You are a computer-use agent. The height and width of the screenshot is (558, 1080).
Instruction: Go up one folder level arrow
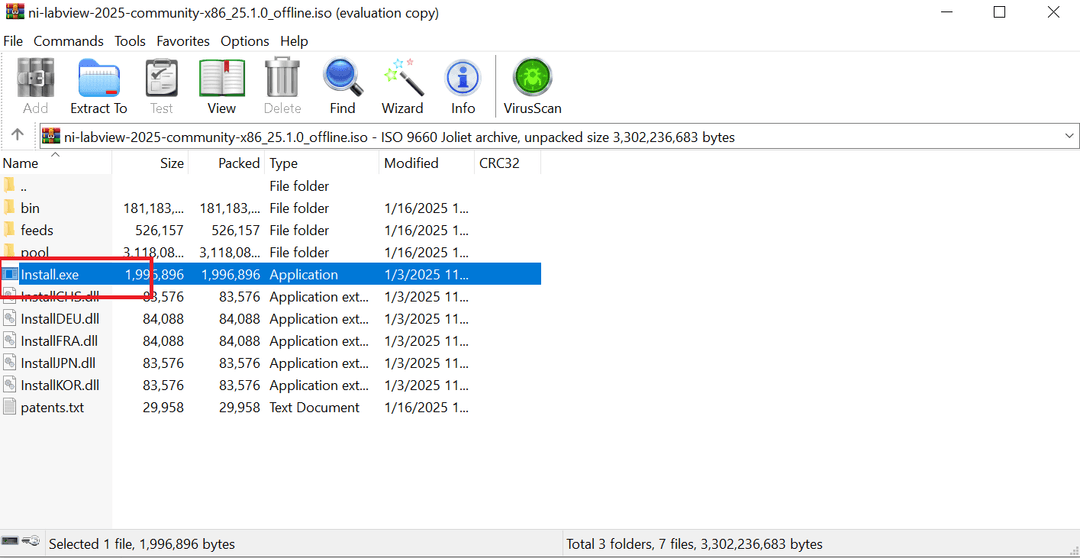[x=17, y=136]
